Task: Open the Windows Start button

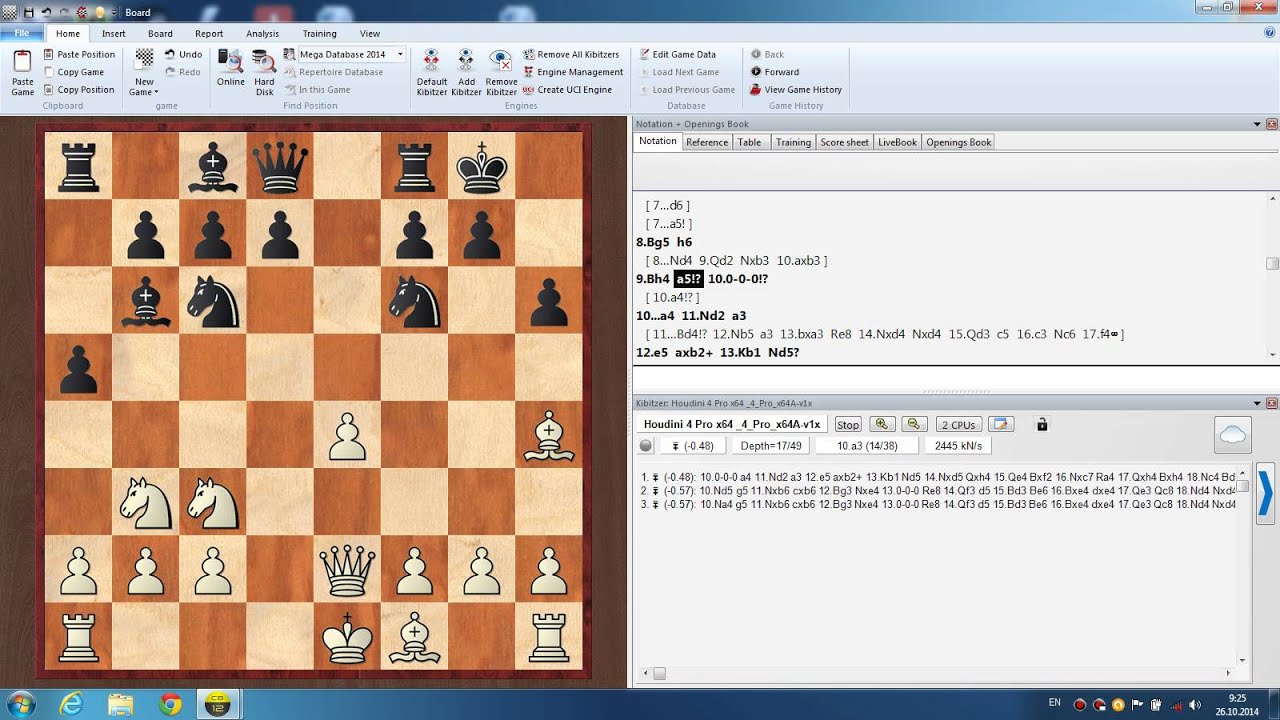Action: (20, 704)
